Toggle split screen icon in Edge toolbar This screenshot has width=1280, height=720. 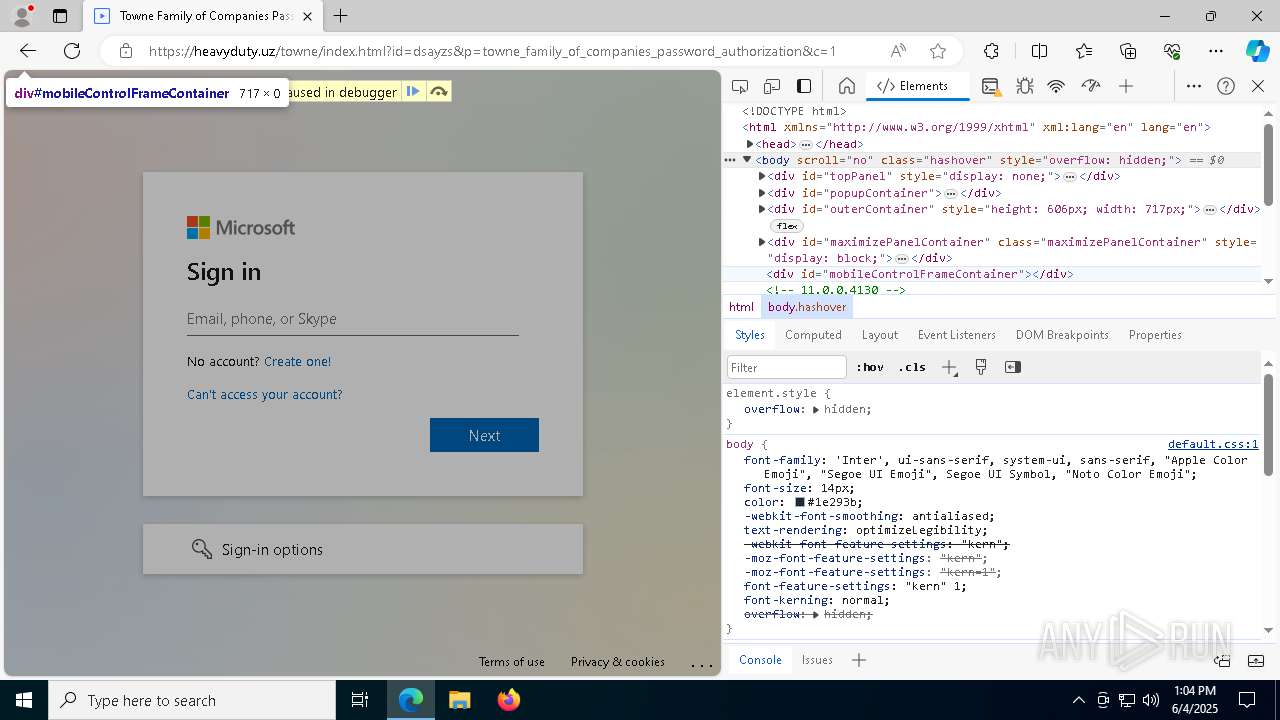tap(1039, 51)
